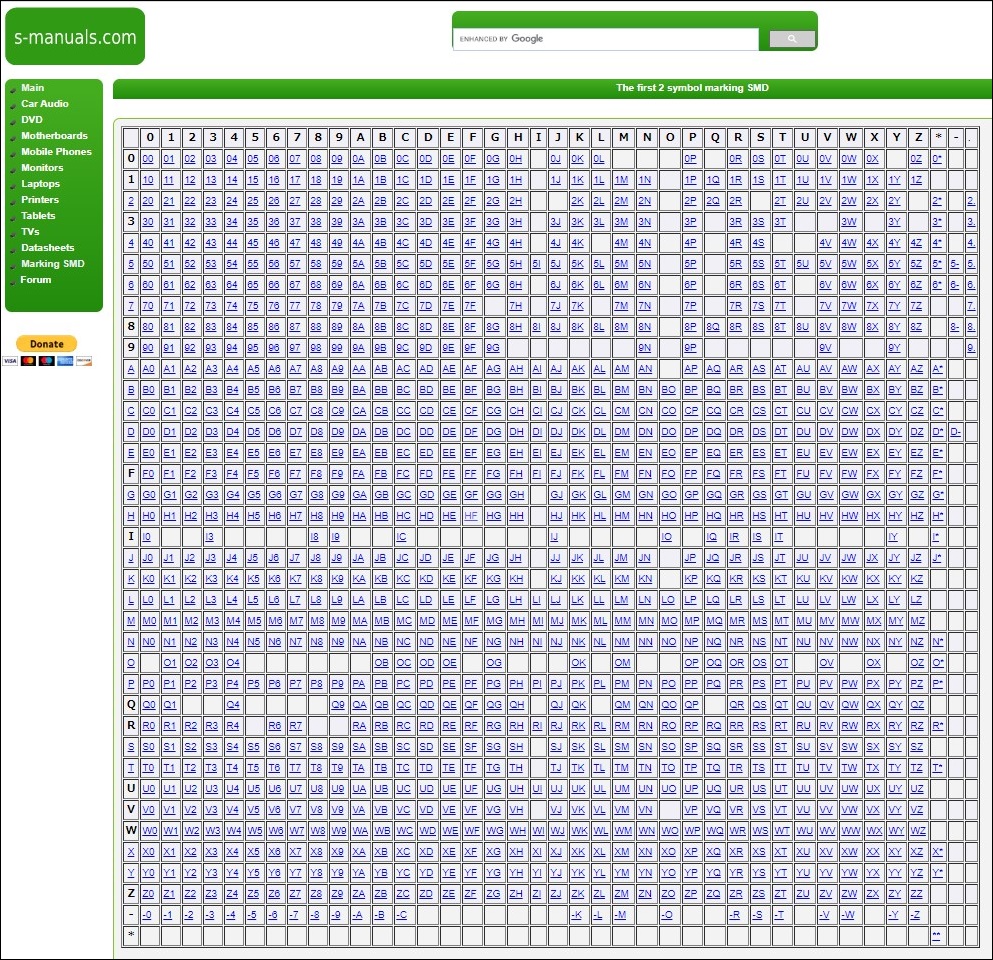Open the 9G marking code link
The height and width of the screenshot is (960, 993).
(x=493, y=348)
